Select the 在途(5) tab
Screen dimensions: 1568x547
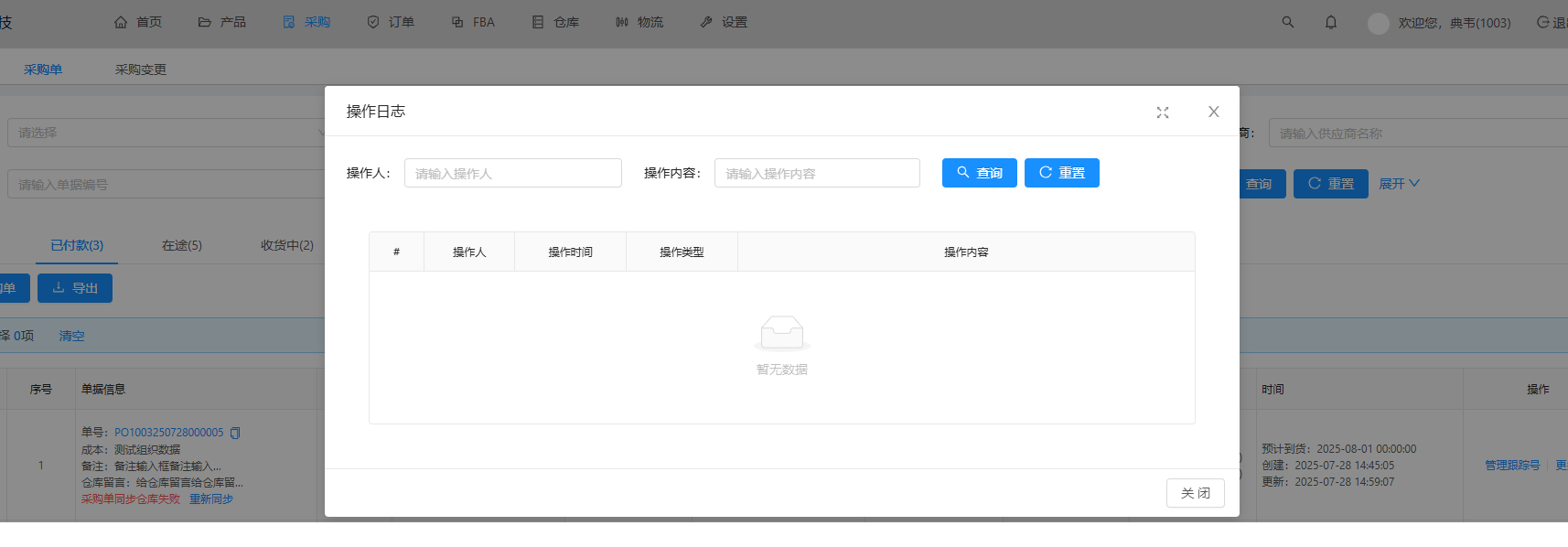(x=182, y=245)
